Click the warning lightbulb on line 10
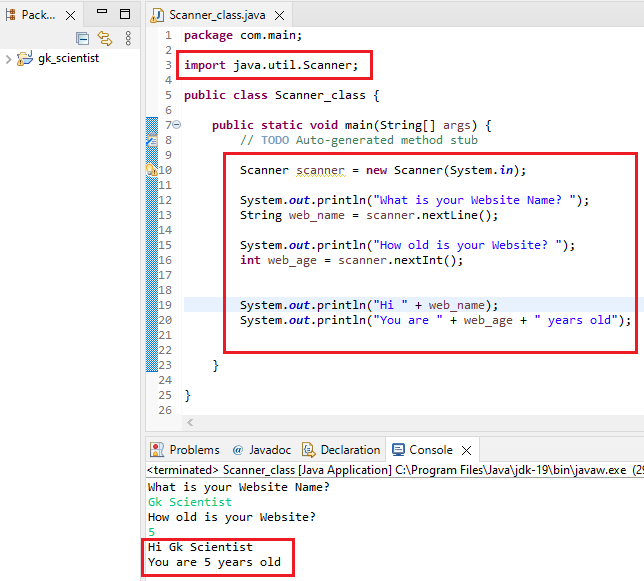Screen dimensions: 644x581 point(152,170)
